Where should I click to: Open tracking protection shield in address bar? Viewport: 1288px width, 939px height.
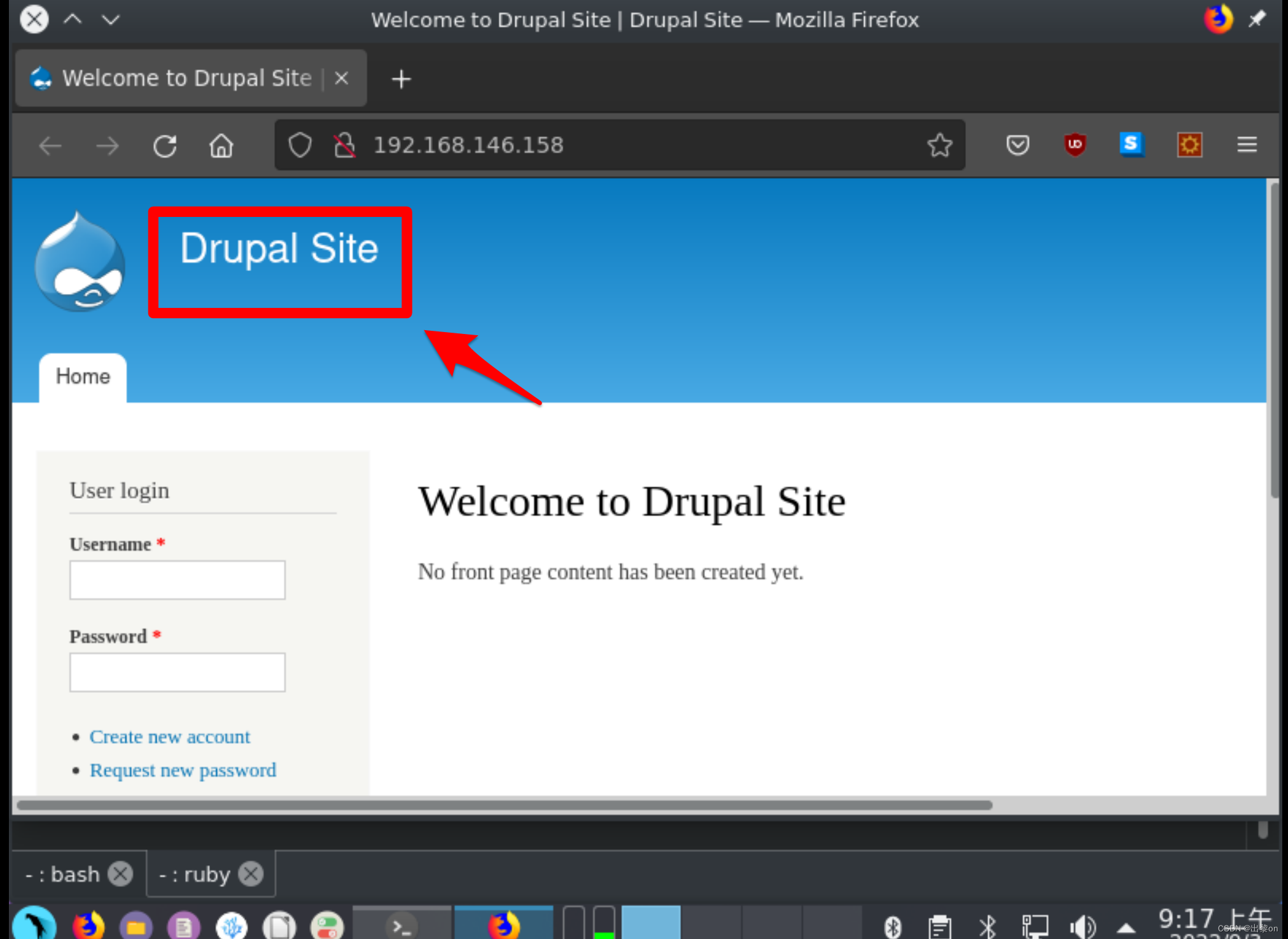pyautogui.click(x=300, y=145)
